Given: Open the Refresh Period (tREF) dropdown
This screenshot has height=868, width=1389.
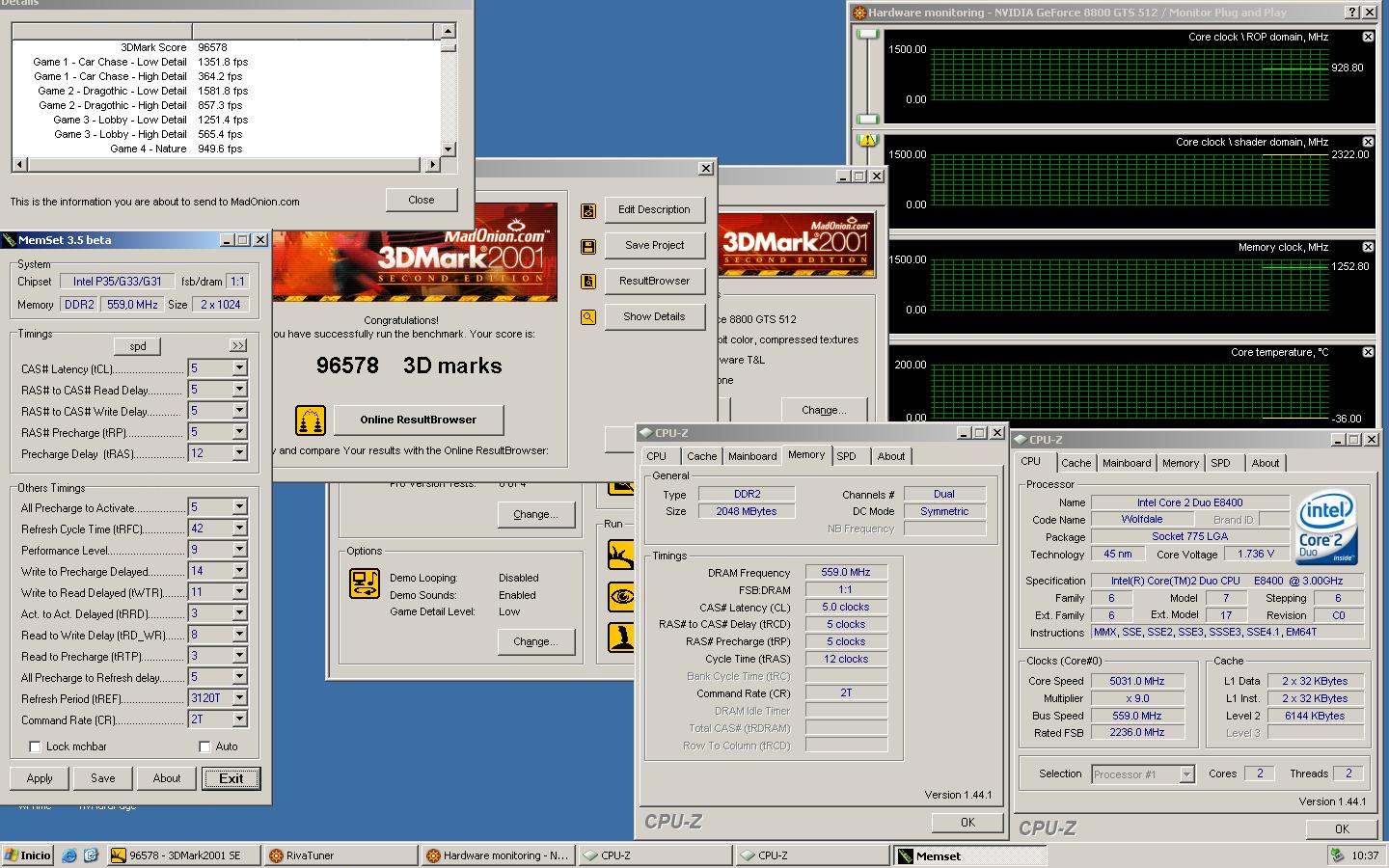Looking at the screenshot, I should (x=239, y=697).
